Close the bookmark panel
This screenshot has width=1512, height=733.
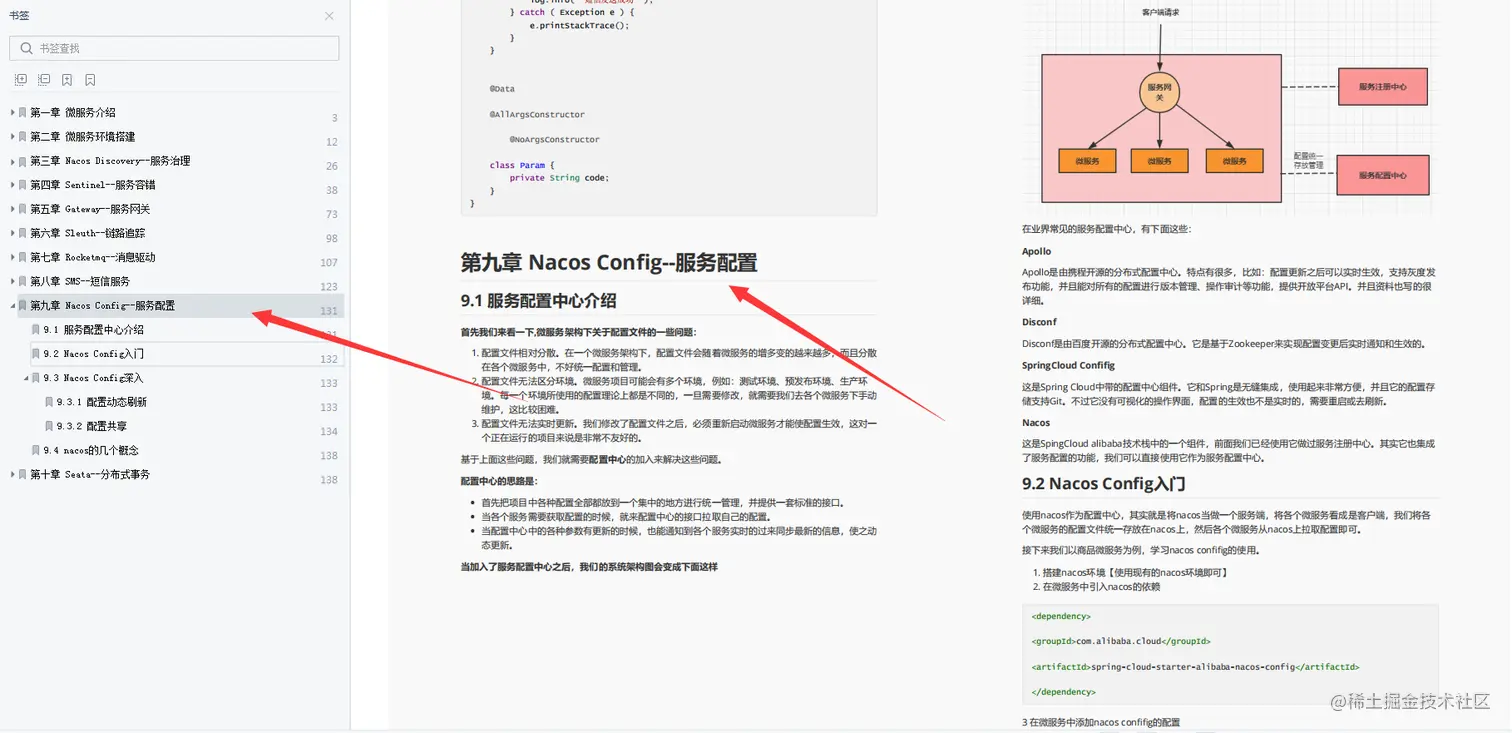click(x=330, y=16)
